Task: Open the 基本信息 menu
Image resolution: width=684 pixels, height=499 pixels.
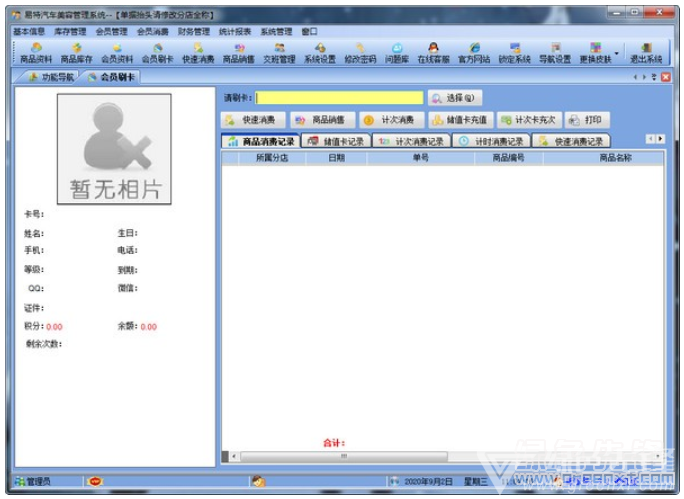Action: pyautogui.click(x=29, y=31)
